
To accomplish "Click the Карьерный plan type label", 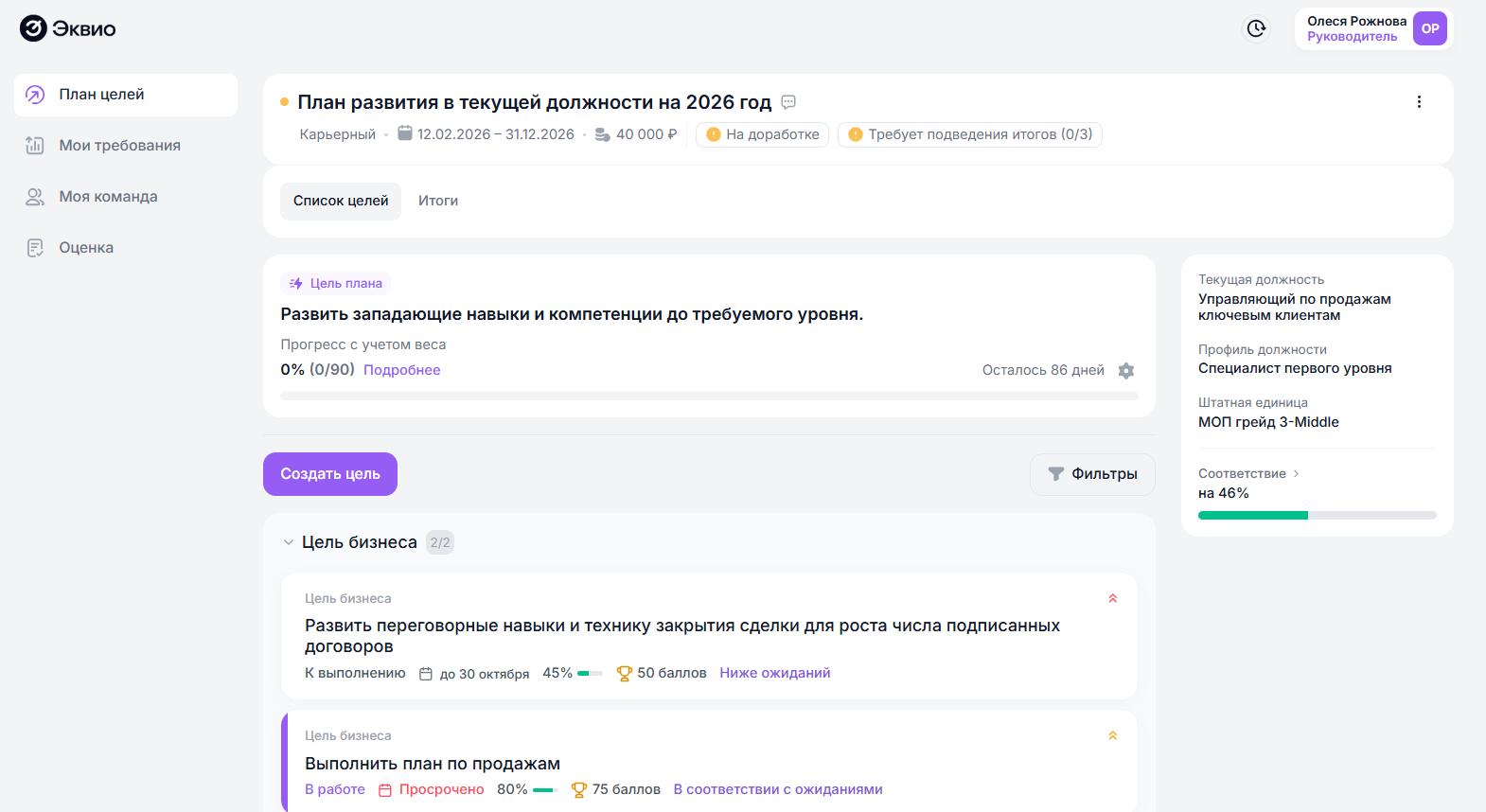I will coord(338,134).
